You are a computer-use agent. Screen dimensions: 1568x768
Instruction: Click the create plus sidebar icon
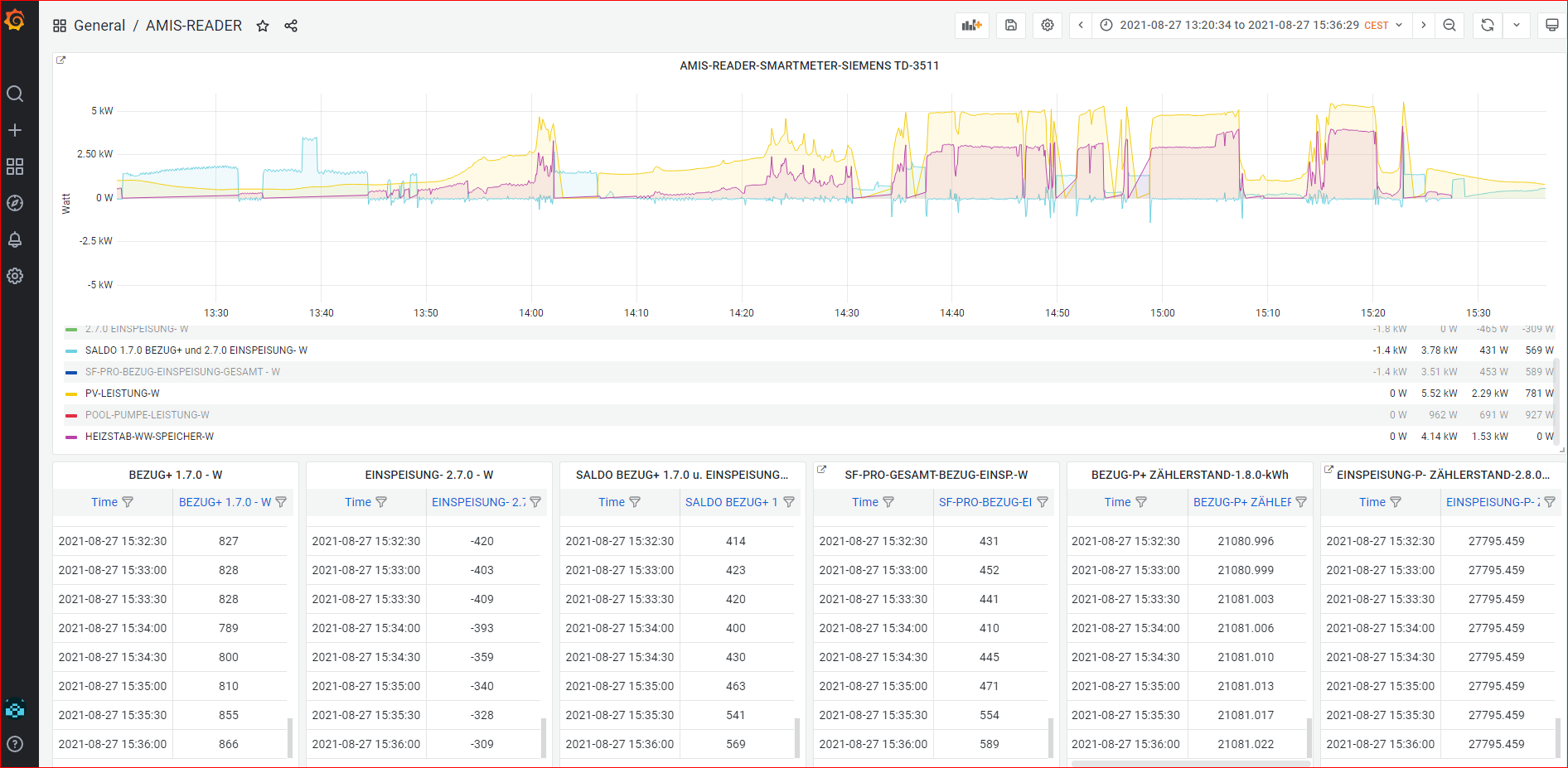(15, 130)
